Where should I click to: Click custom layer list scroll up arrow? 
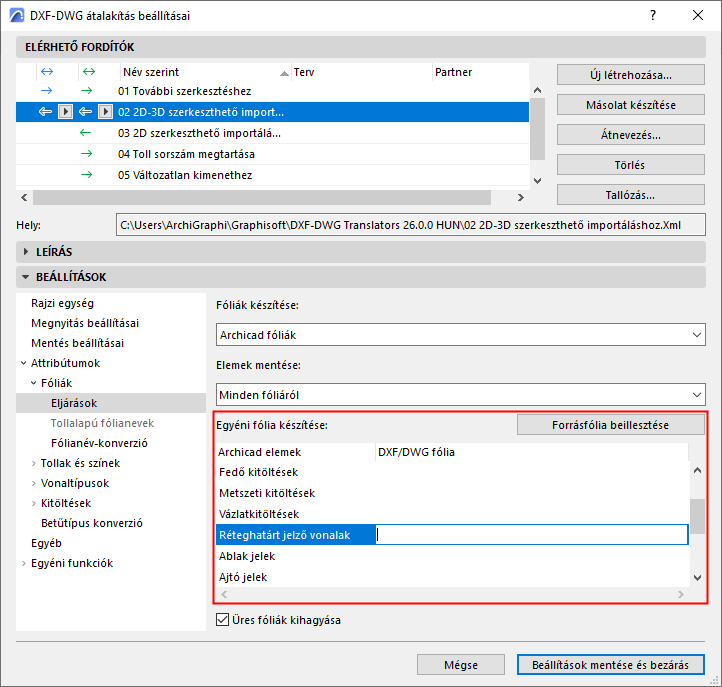[x=698, y=470]
